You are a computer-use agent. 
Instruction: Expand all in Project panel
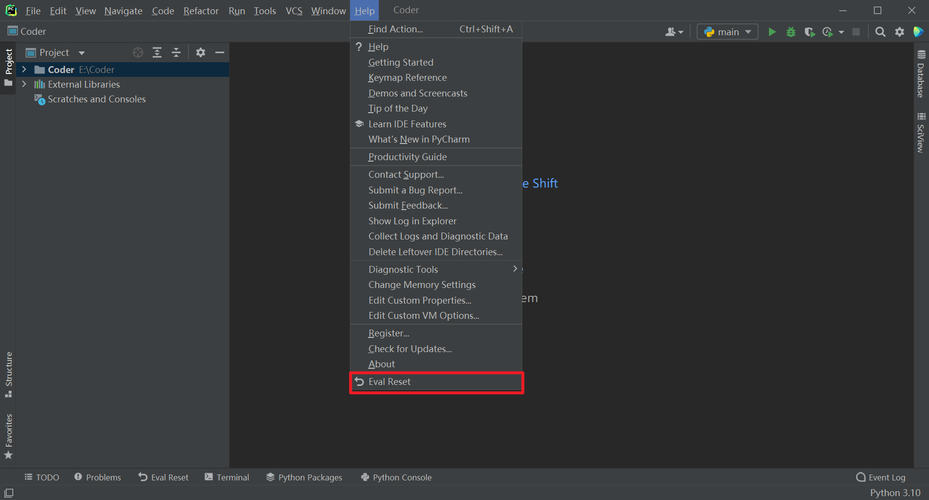pyautogui.click(x=157, y=53)
